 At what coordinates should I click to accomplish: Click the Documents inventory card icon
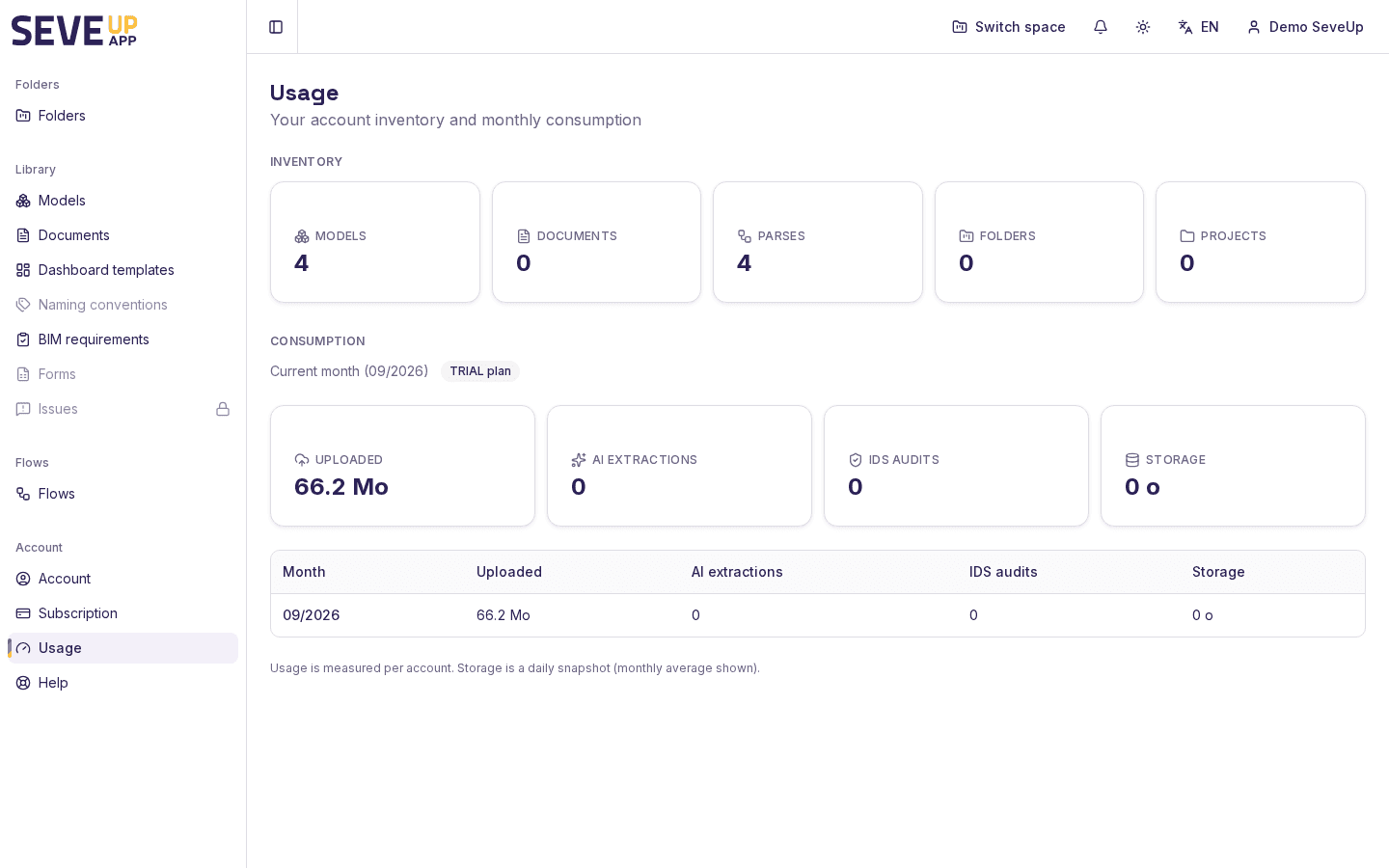point(524,236)
